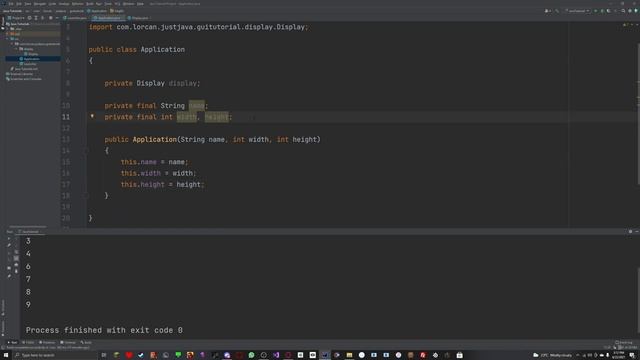Run the application with green play button
Screen dimensions: 640x360
[596, 11]
